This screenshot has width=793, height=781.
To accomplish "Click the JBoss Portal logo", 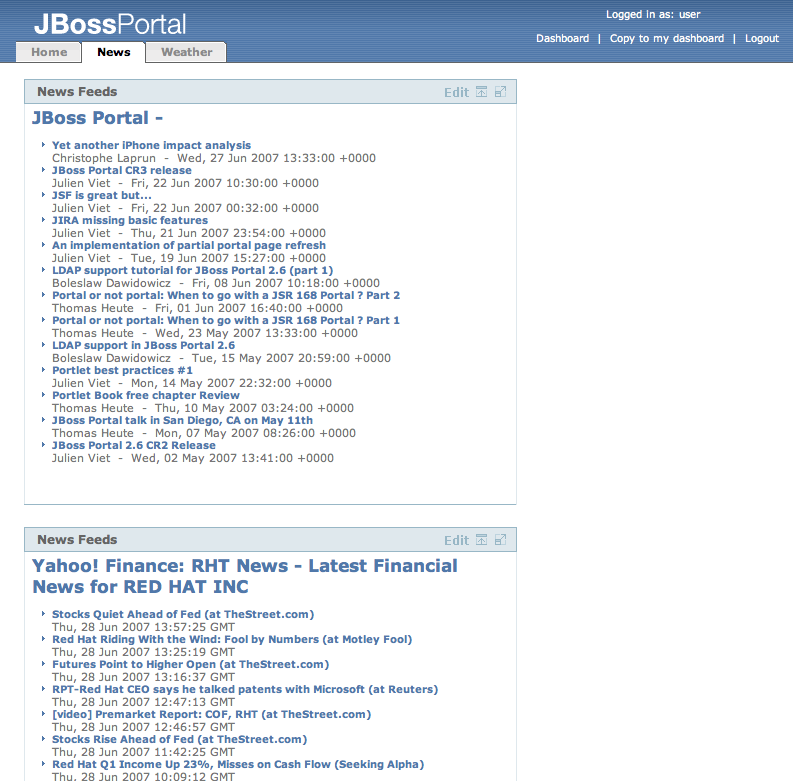I will pyautogui.click(x=110, y=23).
